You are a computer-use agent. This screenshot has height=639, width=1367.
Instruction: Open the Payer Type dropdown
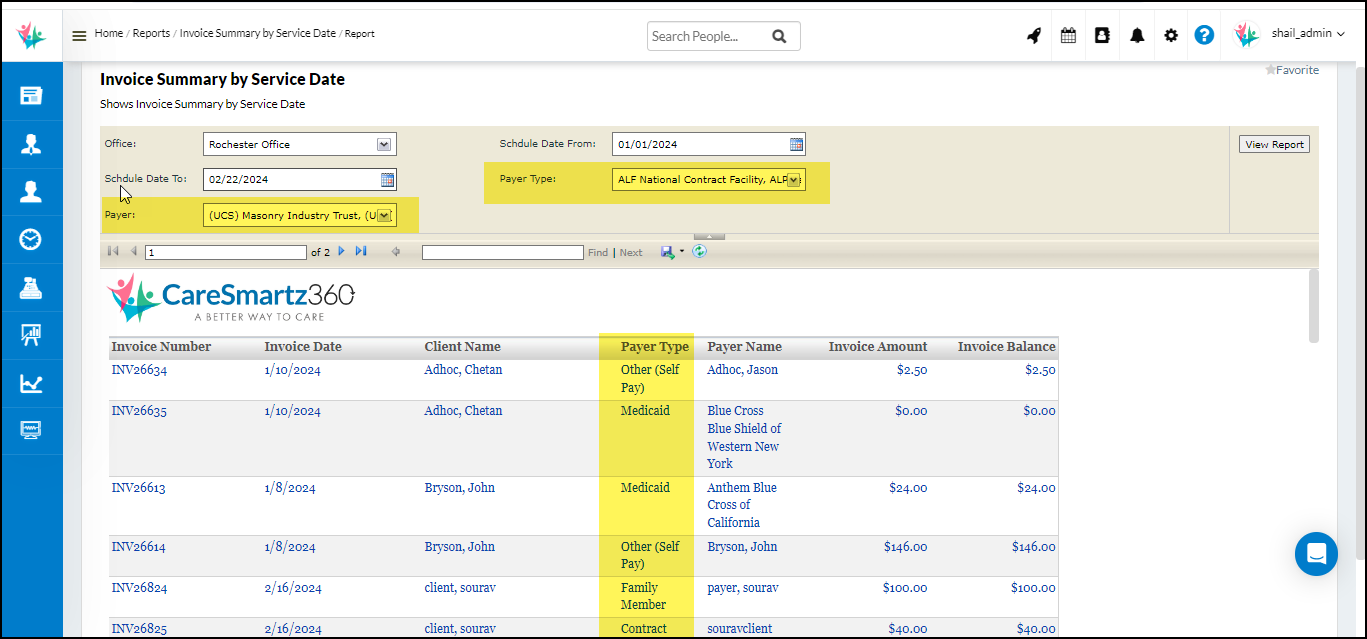(793, 180)
